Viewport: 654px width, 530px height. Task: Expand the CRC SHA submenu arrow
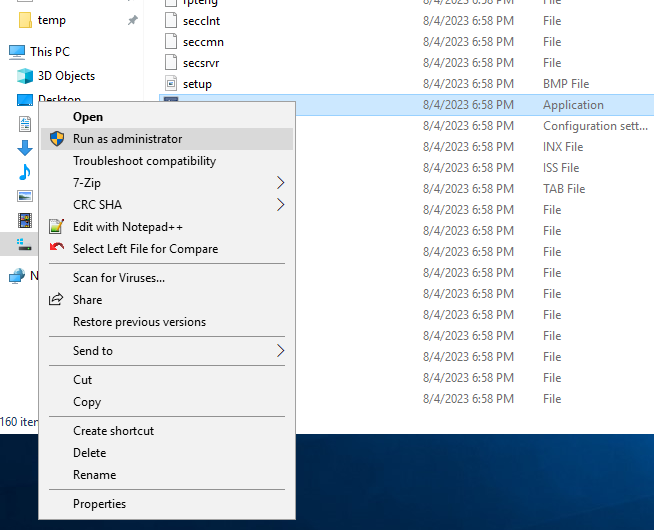click(x=281, y=205)
